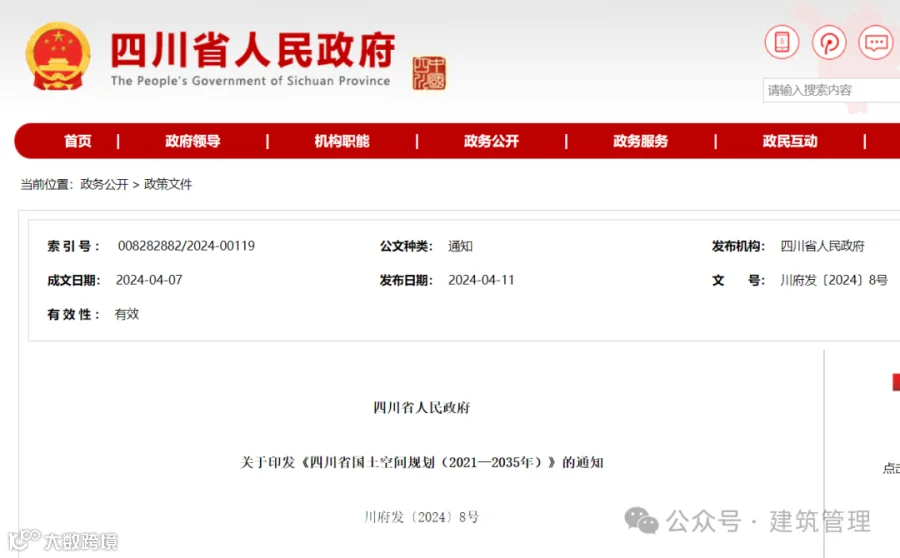Focus the 请输入搜索内容 search field
This screenshot has width=900, height=558.
pos(831,90)
